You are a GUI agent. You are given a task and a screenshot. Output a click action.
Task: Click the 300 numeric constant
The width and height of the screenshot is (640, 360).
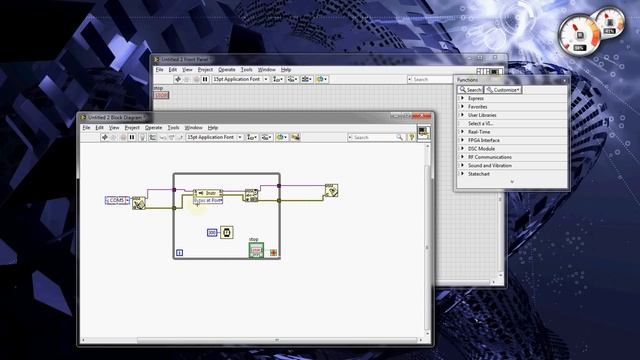pyautogui.click(x=212, y=233)
